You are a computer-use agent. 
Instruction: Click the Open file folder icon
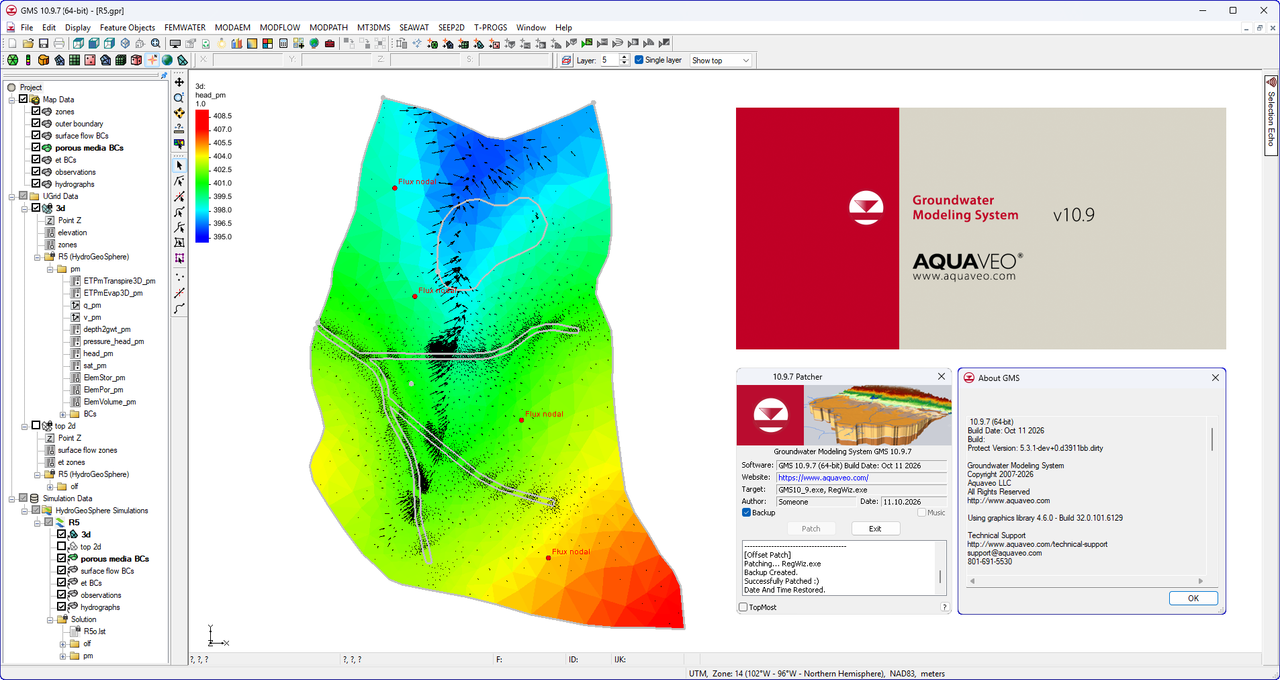pyautogui.click(x=28, y=43)
